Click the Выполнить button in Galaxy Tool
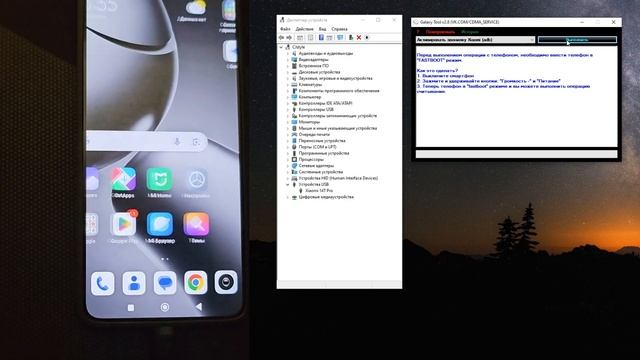Viewport: 640px width, 360px height. point(577,40)
